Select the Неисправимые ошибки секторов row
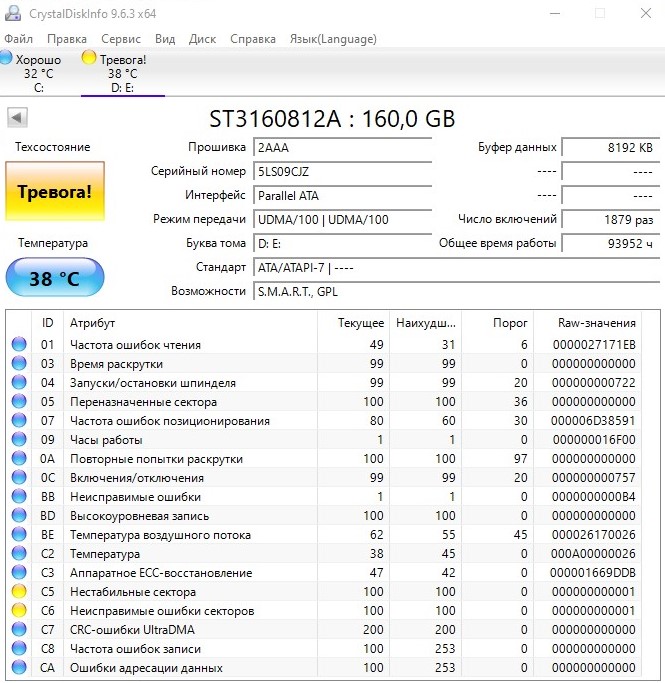 324,611
